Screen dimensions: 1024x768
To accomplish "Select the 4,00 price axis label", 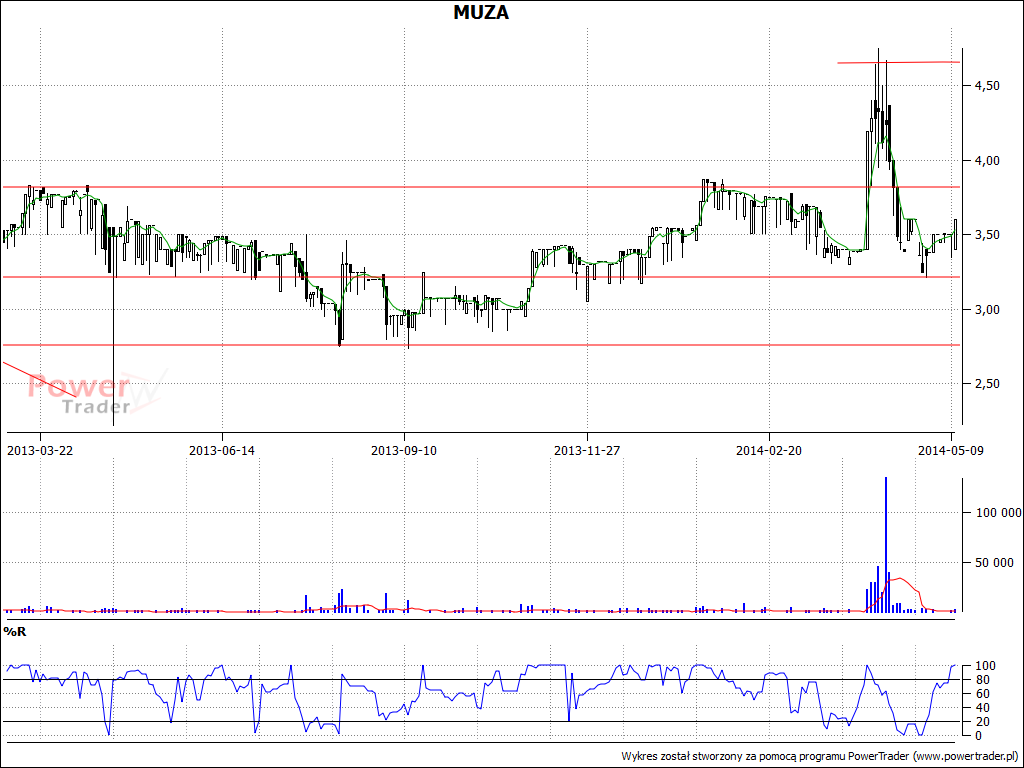I will pyautogui.click(x=986, y=160).
